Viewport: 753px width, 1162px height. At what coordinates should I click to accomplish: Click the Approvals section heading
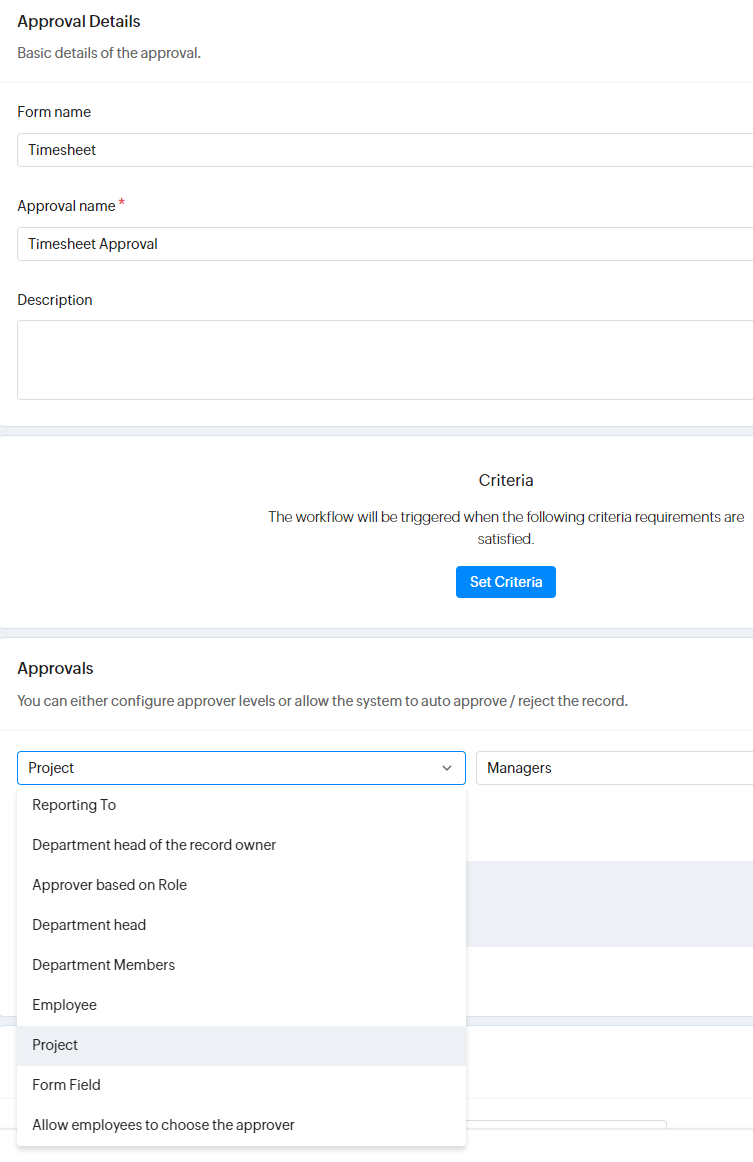coord(55,668)
